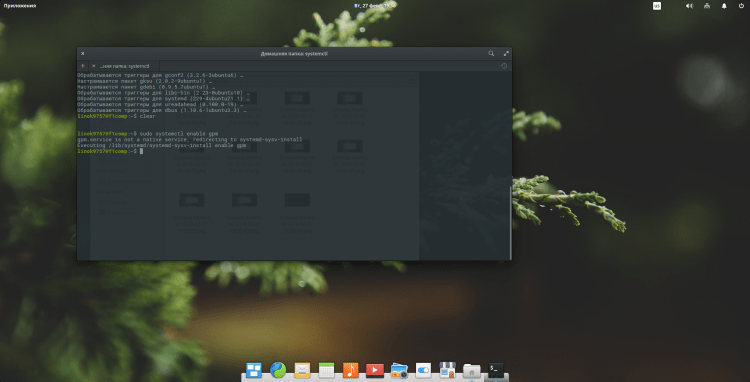
Task: Open the Приложения applications menu
Action: [20, 6]
